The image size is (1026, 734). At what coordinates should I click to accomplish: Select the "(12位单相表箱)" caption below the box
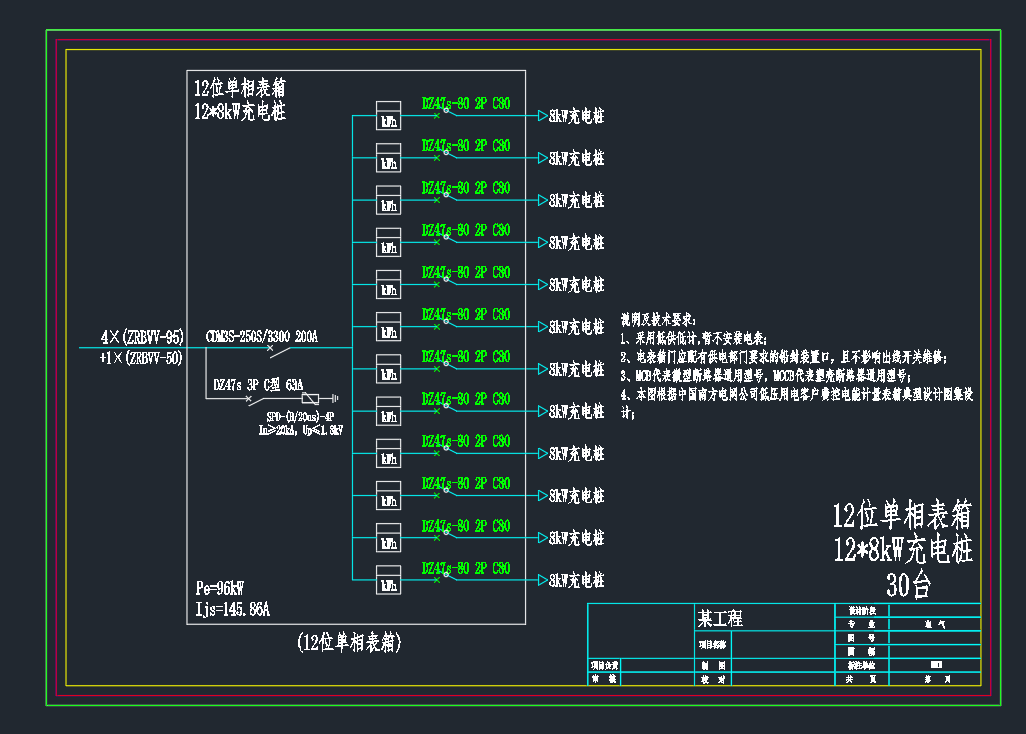pos(349,642)
